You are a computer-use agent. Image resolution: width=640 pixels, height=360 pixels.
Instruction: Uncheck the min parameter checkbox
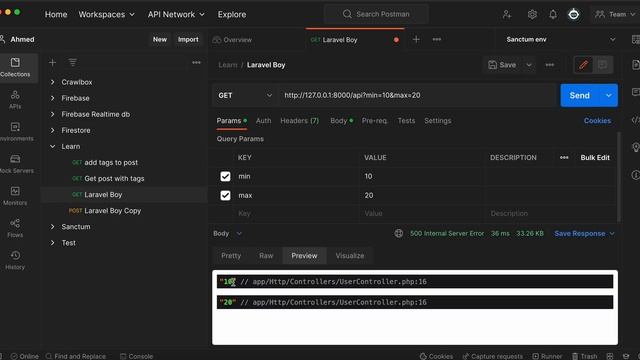click(225, 176)
